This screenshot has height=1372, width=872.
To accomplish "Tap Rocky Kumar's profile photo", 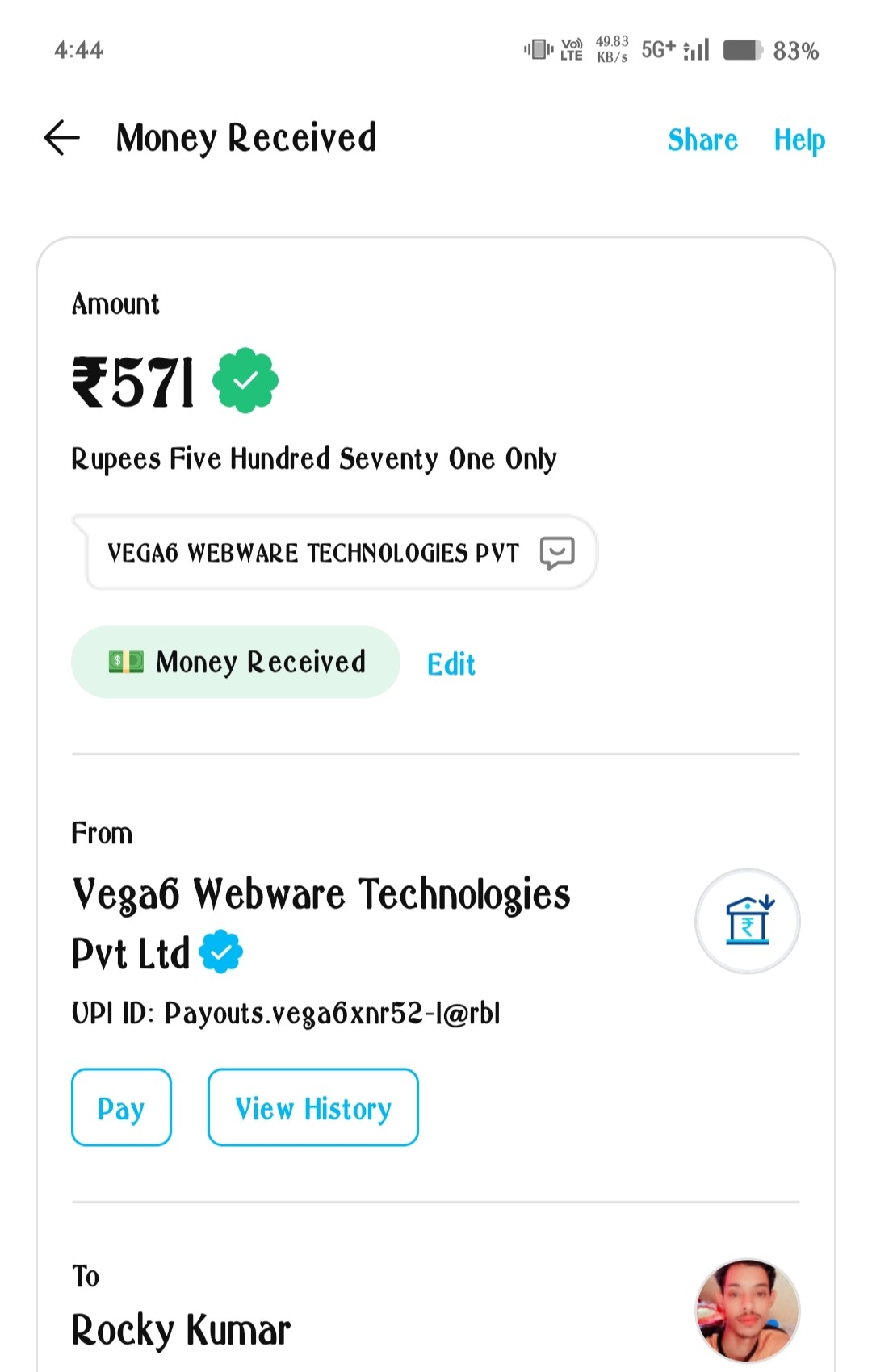I will click(x=748, y=1311).
